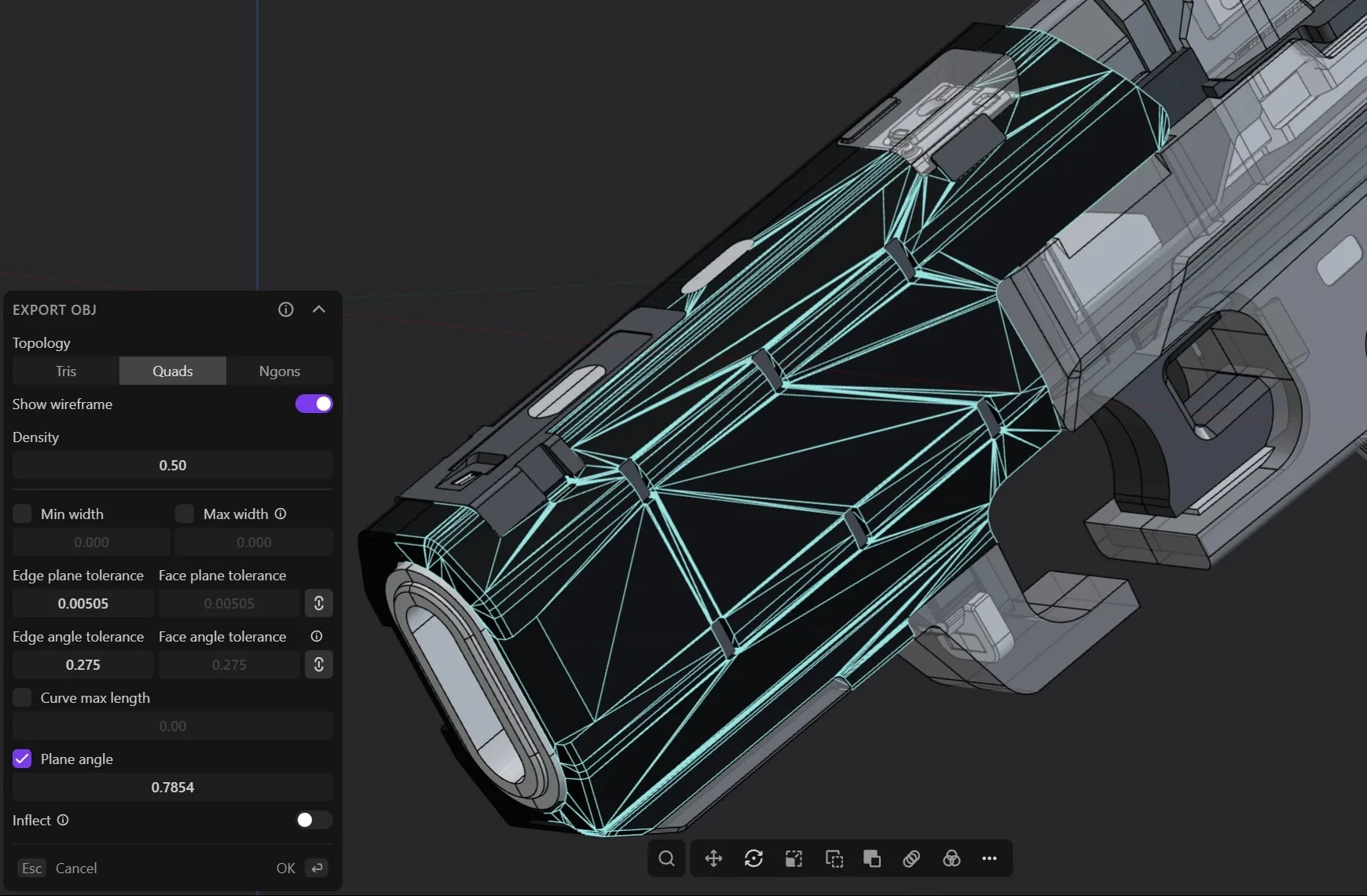Enable Curve max length checkbox
The width and height of the screenshot is (1367, 896).
[x=22, y=697]
